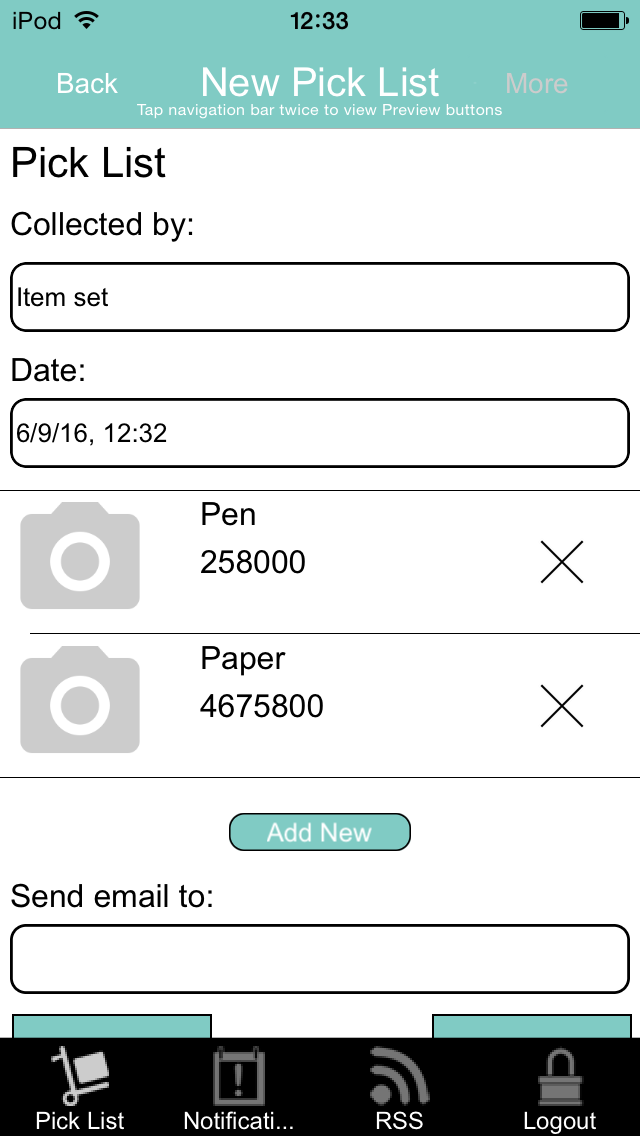The height and width of the screenshot is (1136, 640).
Task: Select the Pen item name
Action: 228,514
